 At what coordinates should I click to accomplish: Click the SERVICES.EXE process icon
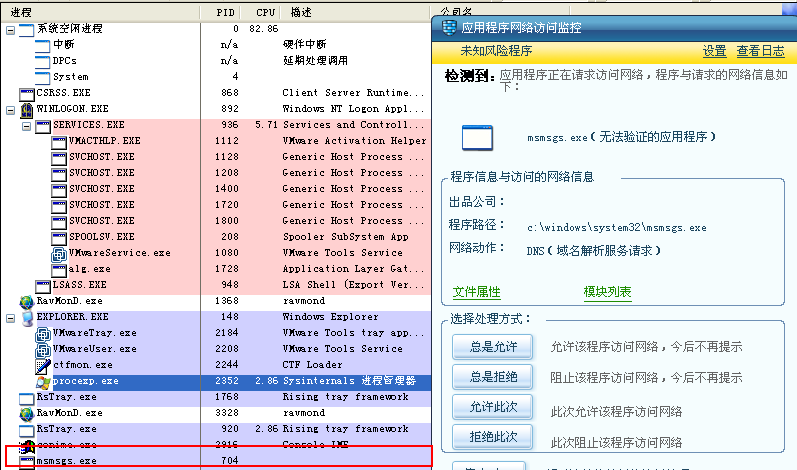pos(43,126)
